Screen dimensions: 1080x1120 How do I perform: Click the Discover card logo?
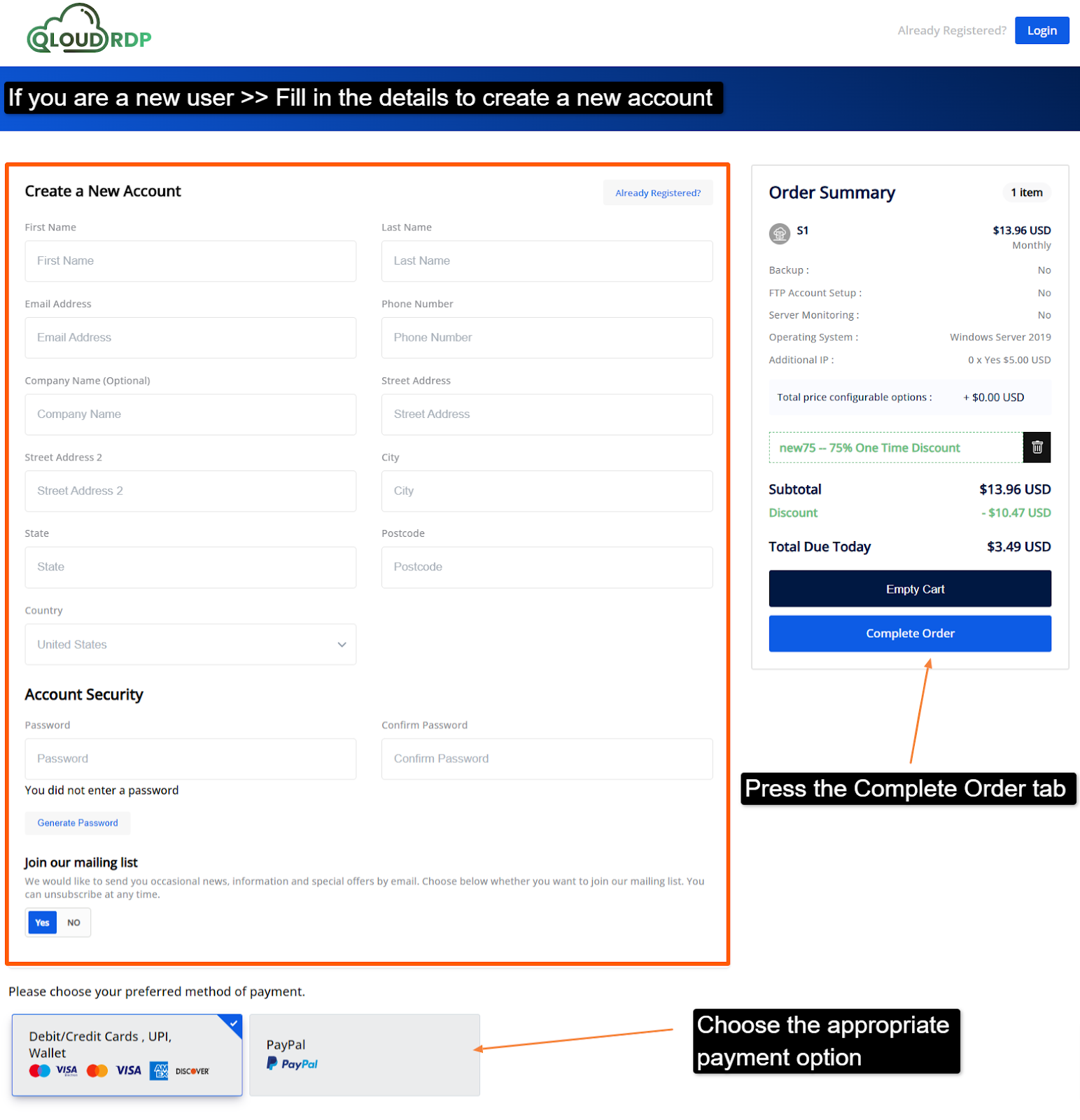click(192, 1071)
